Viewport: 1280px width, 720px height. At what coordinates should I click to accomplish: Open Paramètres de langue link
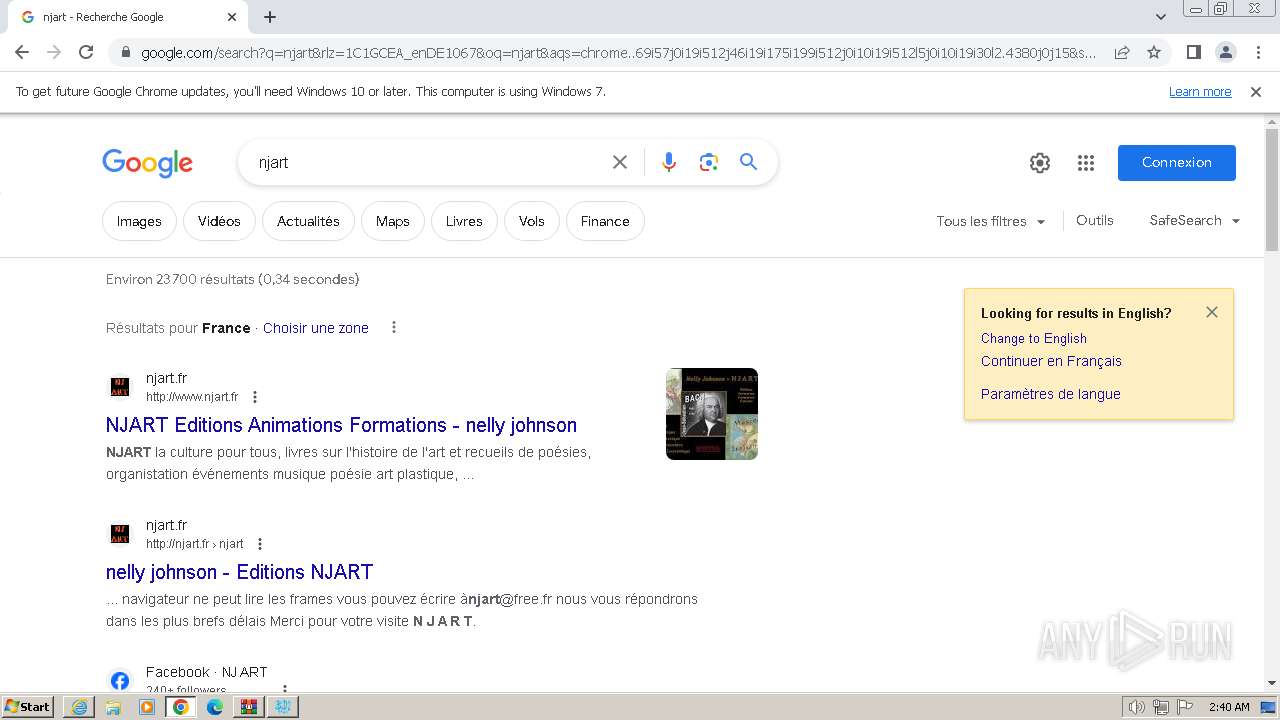click(1051, 394)
